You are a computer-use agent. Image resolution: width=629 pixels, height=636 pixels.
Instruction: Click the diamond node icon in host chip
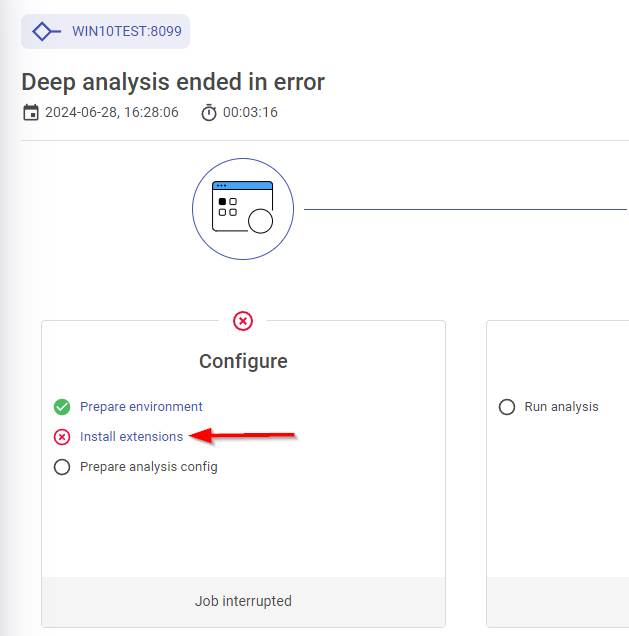tap(46, 31)
